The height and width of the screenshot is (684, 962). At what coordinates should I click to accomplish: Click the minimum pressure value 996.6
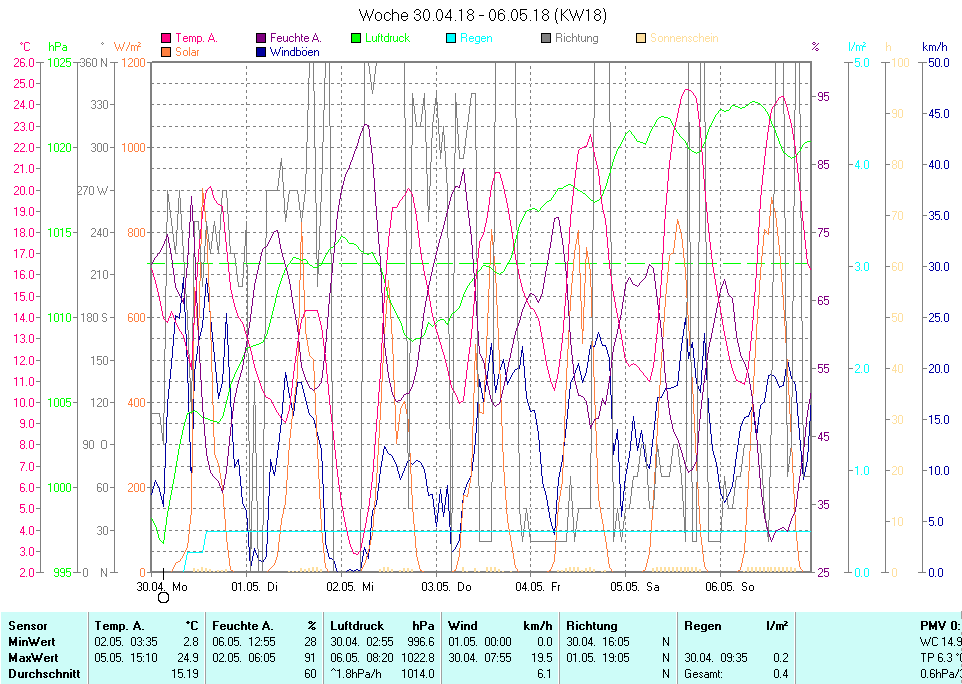coord(421,642)
